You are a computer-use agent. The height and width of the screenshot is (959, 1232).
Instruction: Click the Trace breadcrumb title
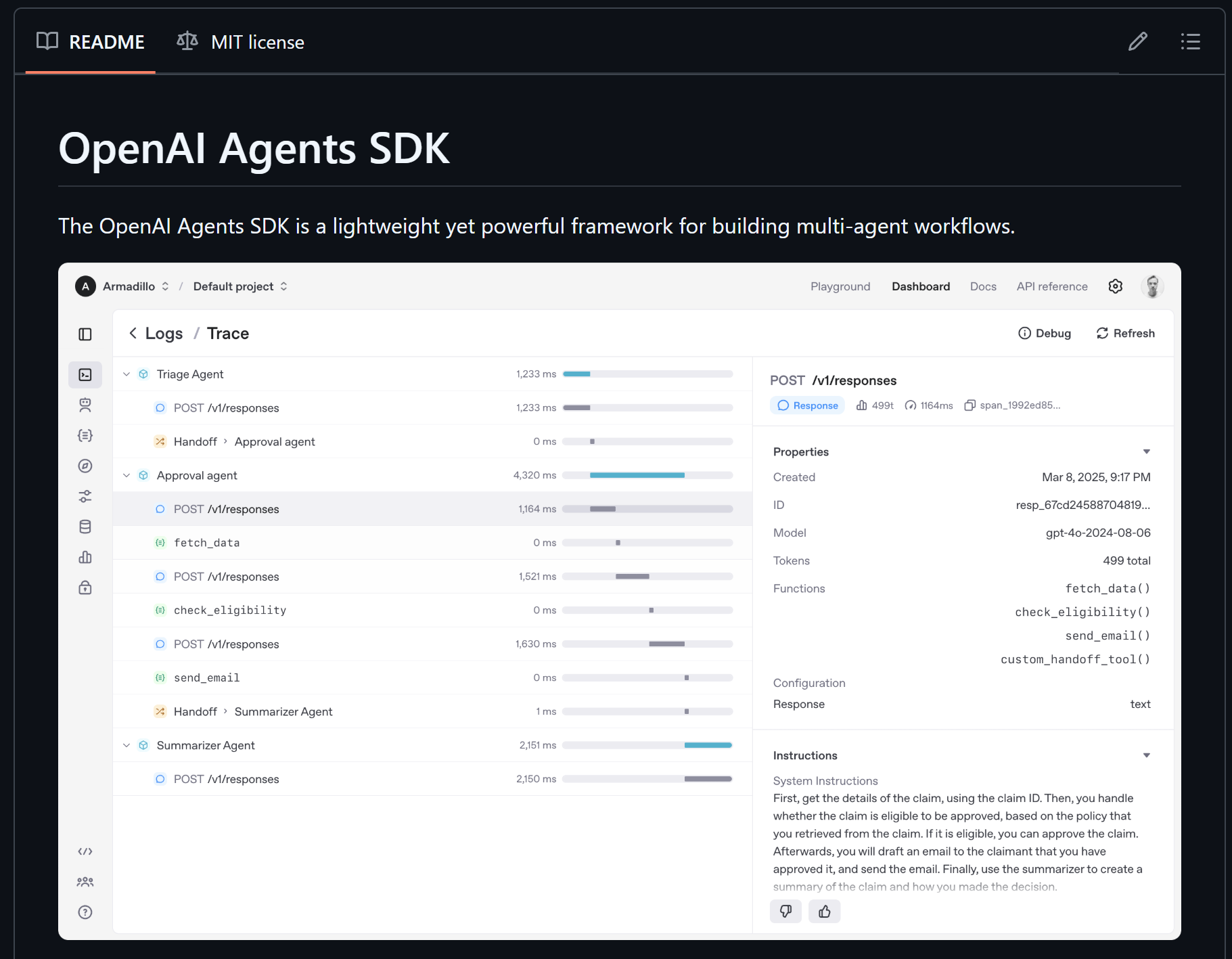[x=228, y=333]
